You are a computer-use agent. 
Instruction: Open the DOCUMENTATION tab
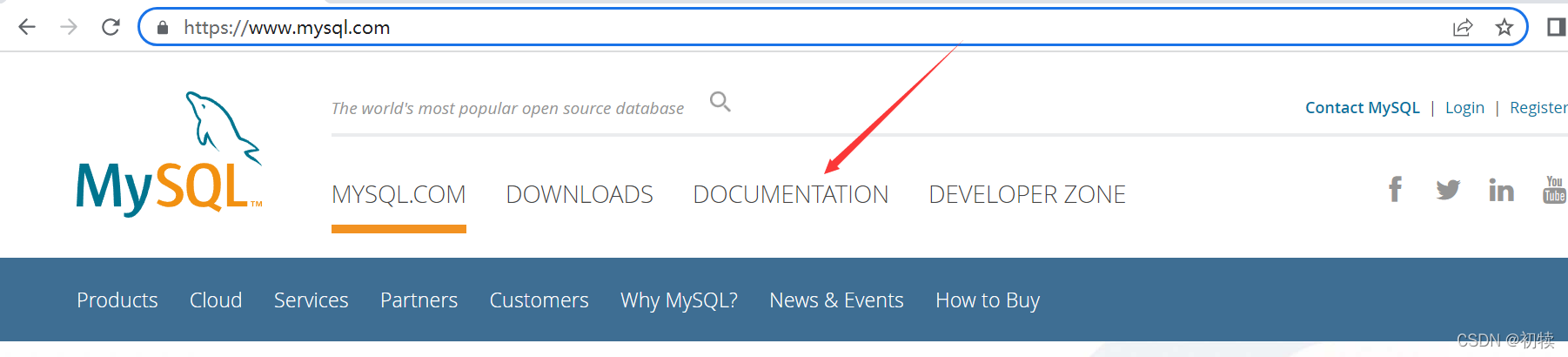(x=790, y=194)
